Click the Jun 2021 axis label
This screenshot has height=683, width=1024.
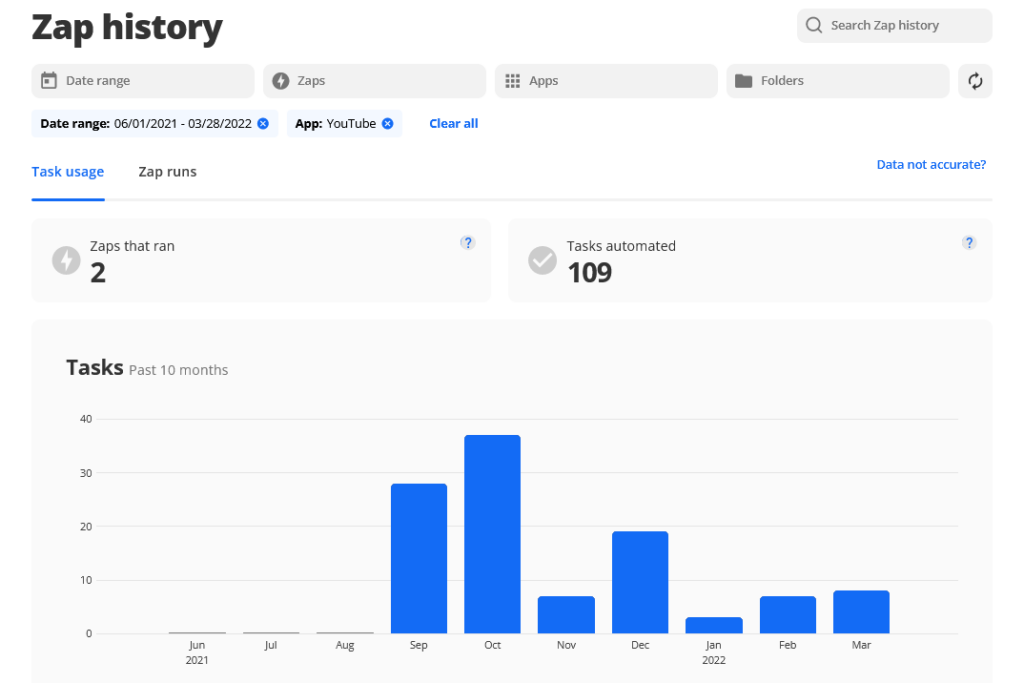(197, 652)
